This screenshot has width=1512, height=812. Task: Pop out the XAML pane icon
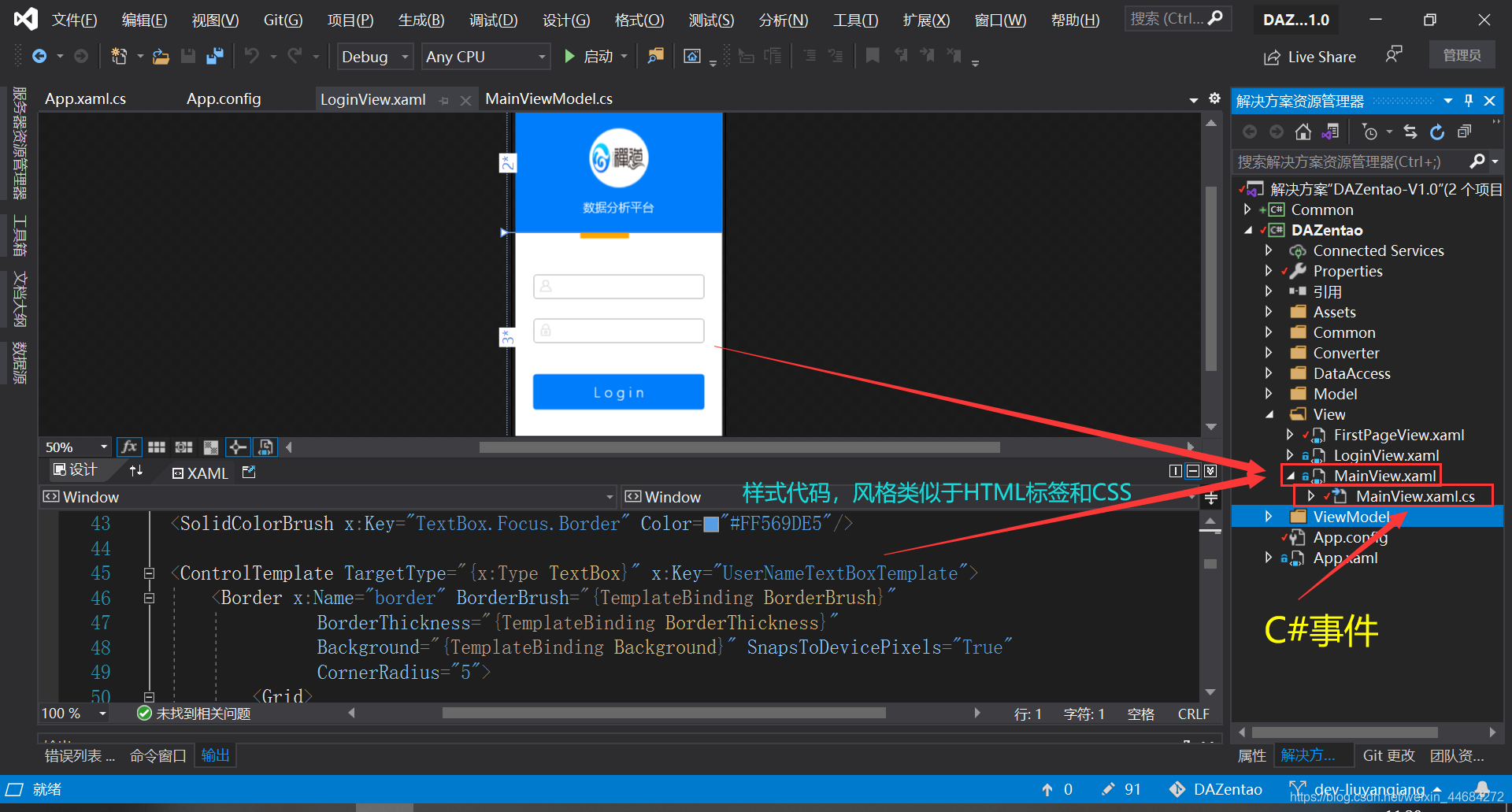click(x=249, y=472)
